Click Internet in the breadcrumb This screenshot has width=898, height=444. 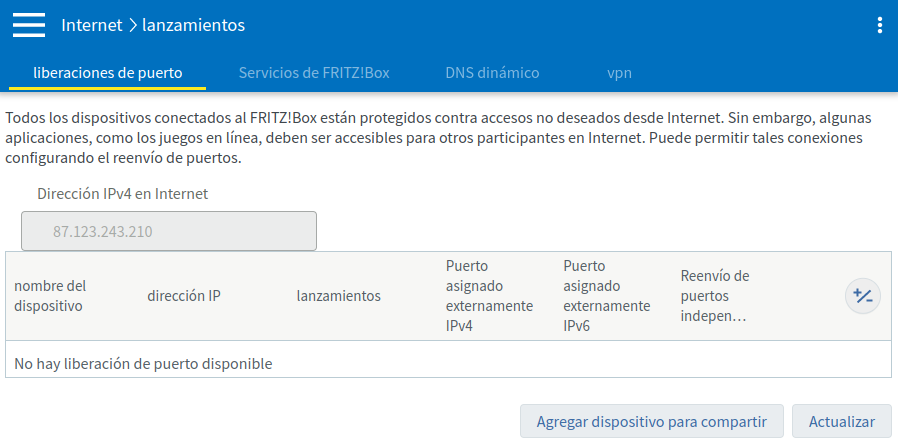click(x=91, y=25)
